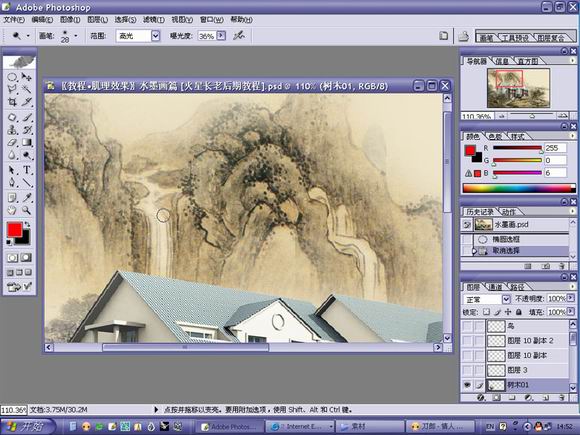Toggle lock position
The height and width of the screenshot is (435, 580).
click(508, 312)
